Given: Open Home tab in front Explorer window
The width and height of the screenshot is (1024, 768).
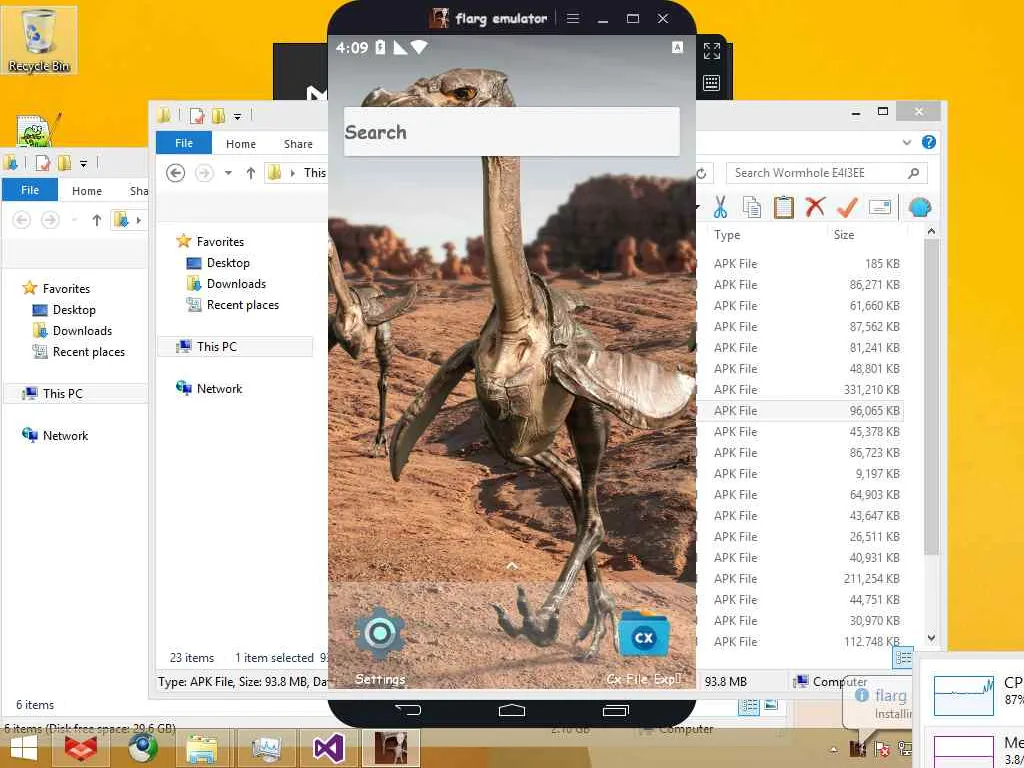Looking at the screenshot, I should click(241, 144).
